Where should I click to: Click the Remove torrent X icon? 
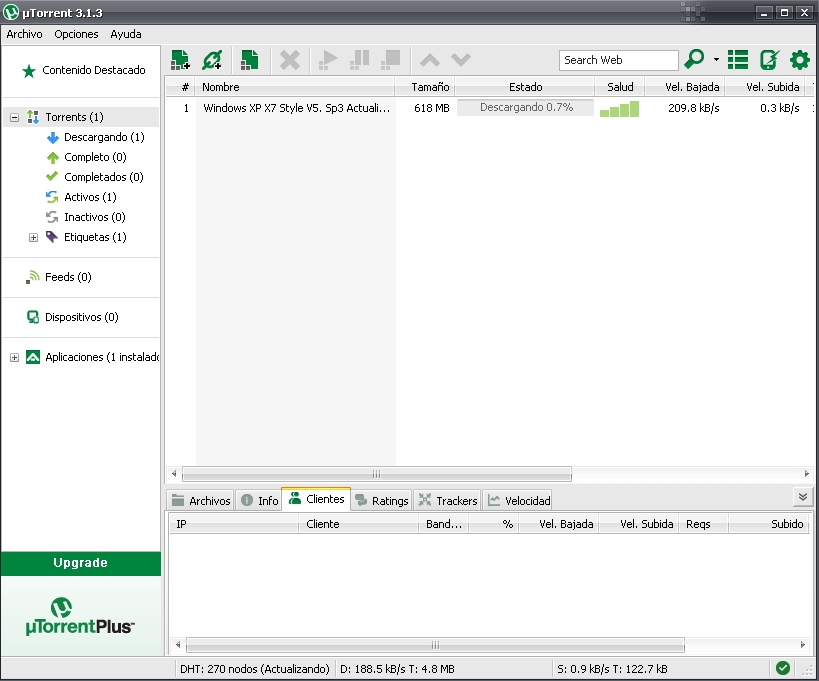[x=289, y=60]
